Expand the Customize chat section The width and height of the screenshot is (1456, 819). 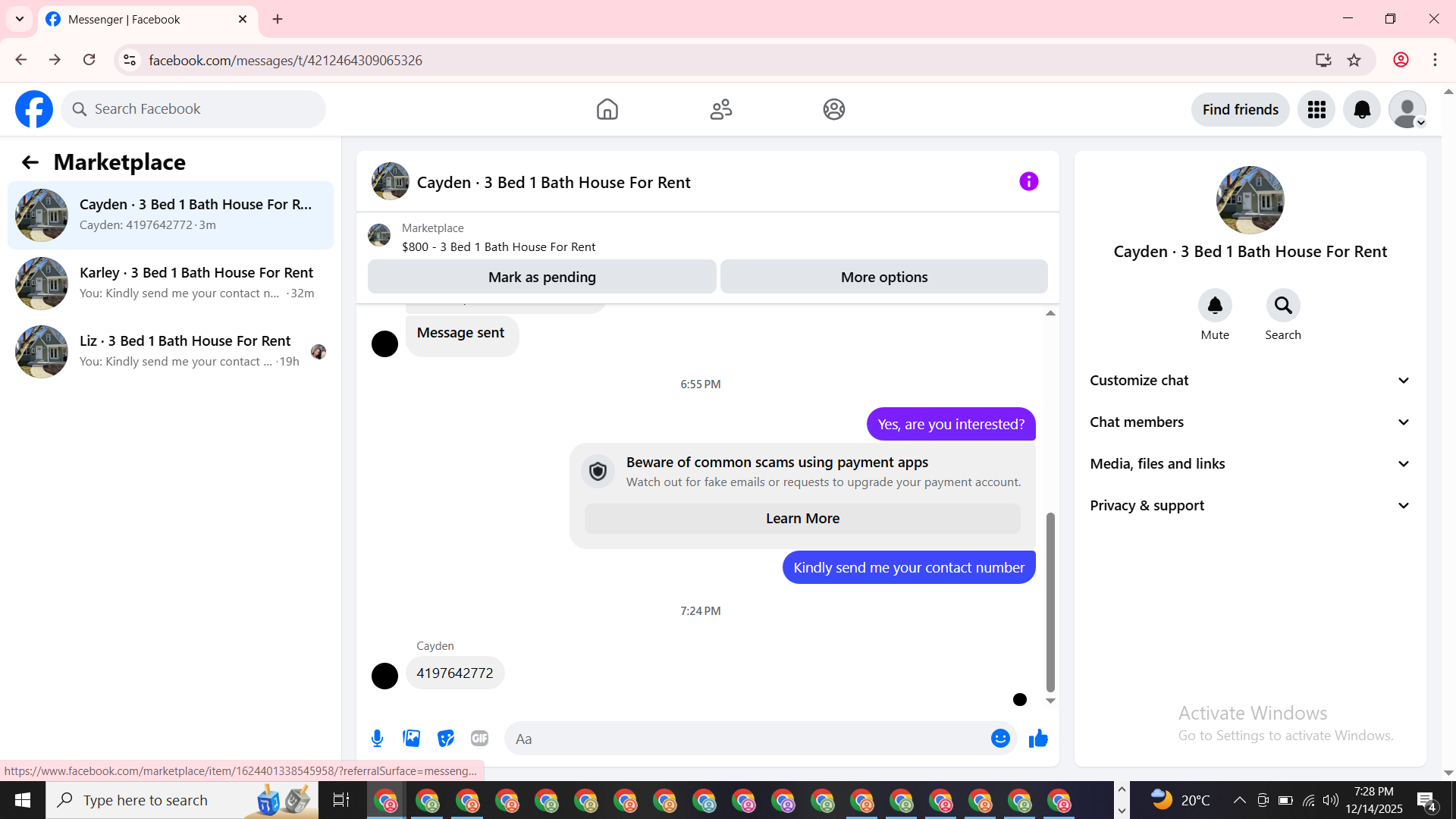1250,381
